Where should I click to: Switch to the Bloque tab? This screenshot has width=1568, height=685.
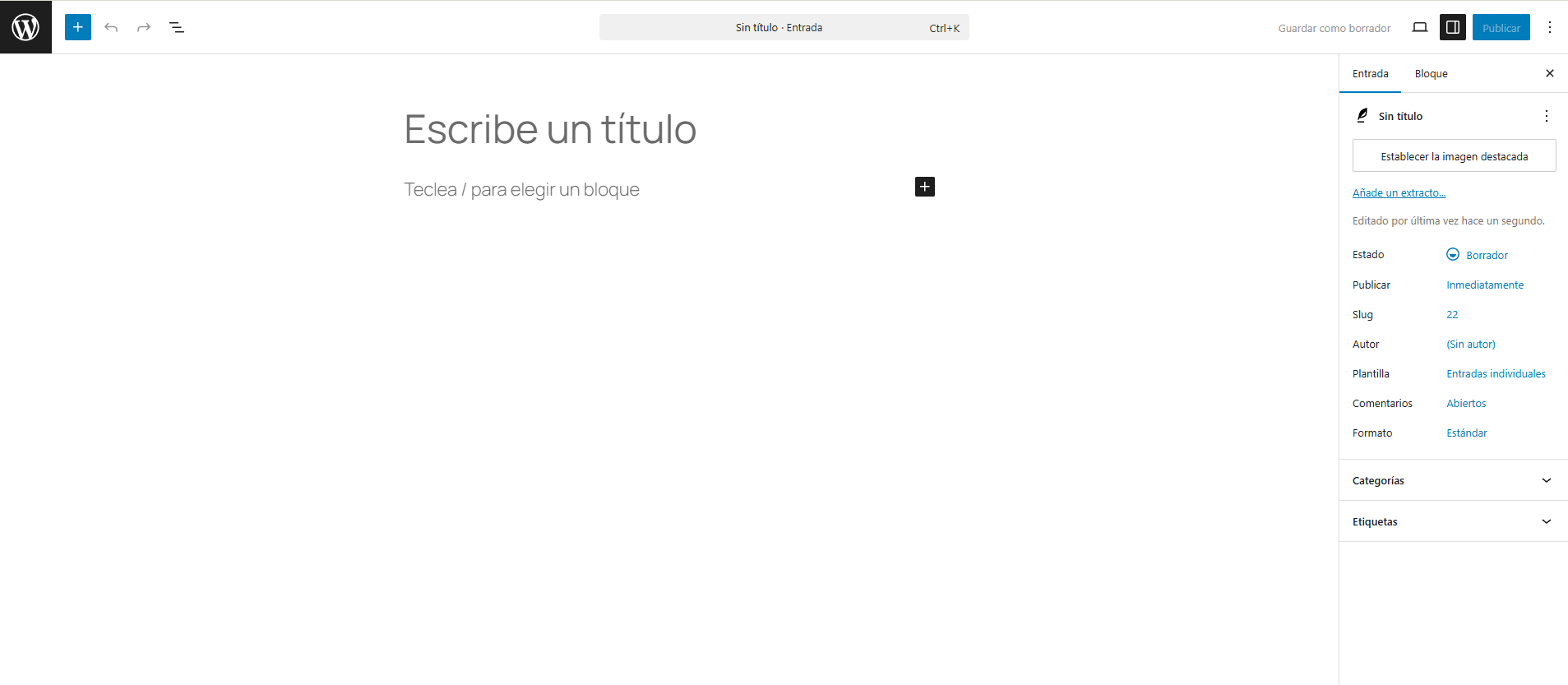tap(1431, 74)
